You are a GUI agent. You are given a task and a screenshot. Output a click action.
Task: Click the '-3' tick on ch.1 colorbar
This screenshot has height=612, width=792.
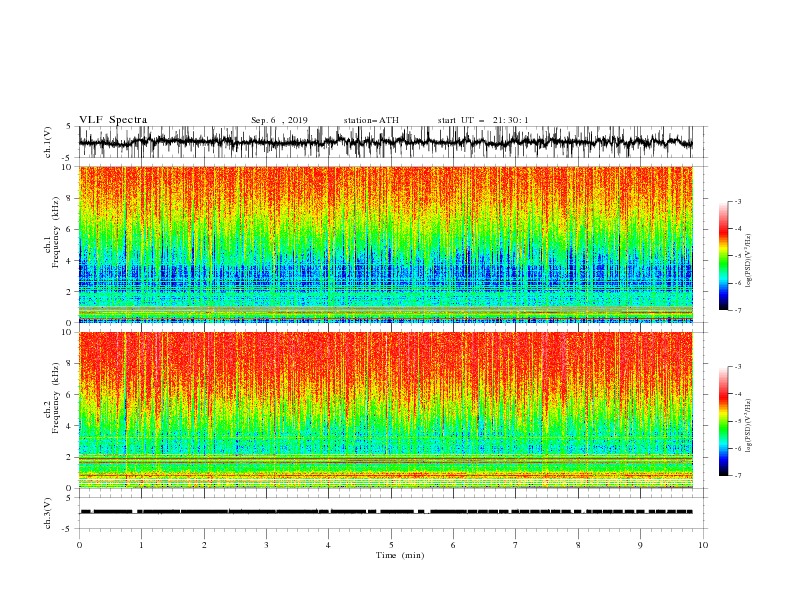tap(737, 201)
